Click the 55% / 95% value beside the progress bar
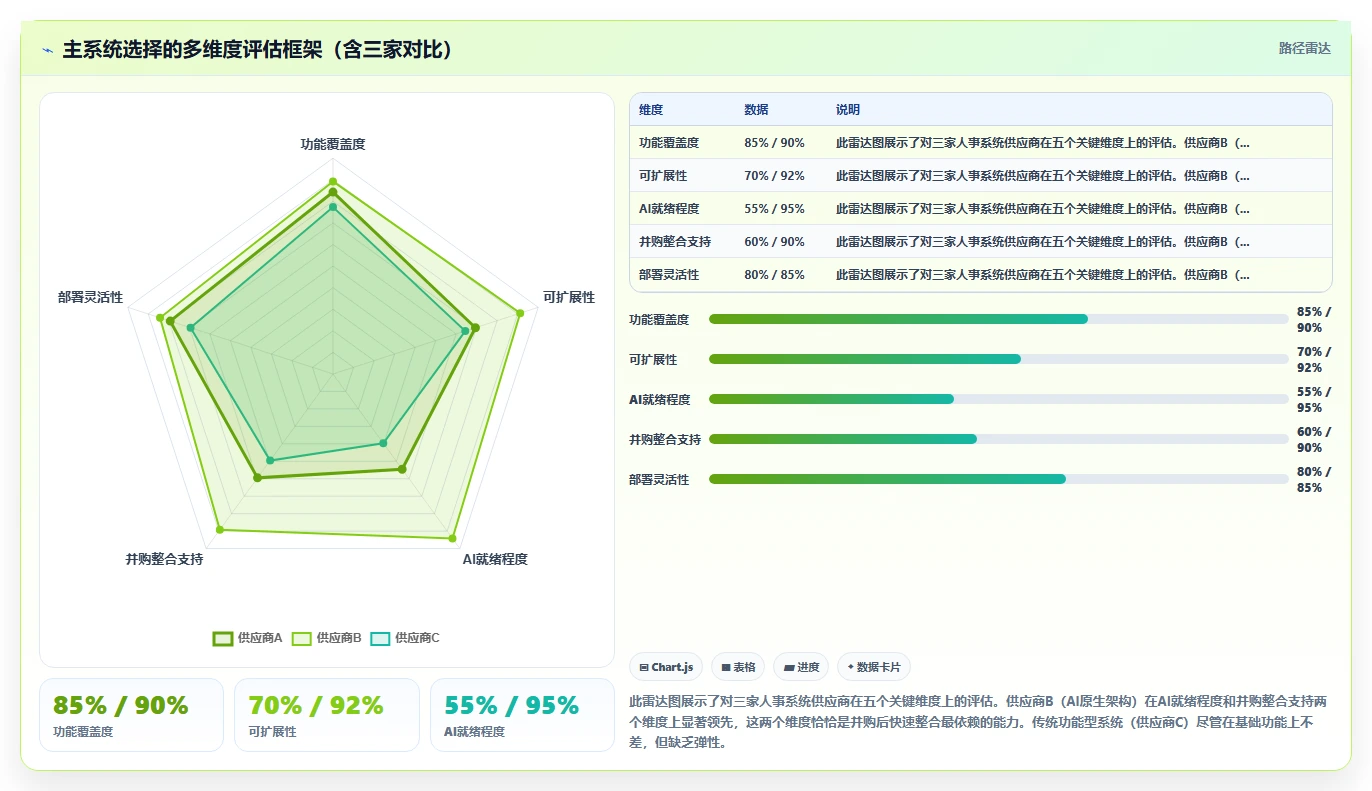Viewport: 1372px width, 791px height. click(x=1314, y=400)
